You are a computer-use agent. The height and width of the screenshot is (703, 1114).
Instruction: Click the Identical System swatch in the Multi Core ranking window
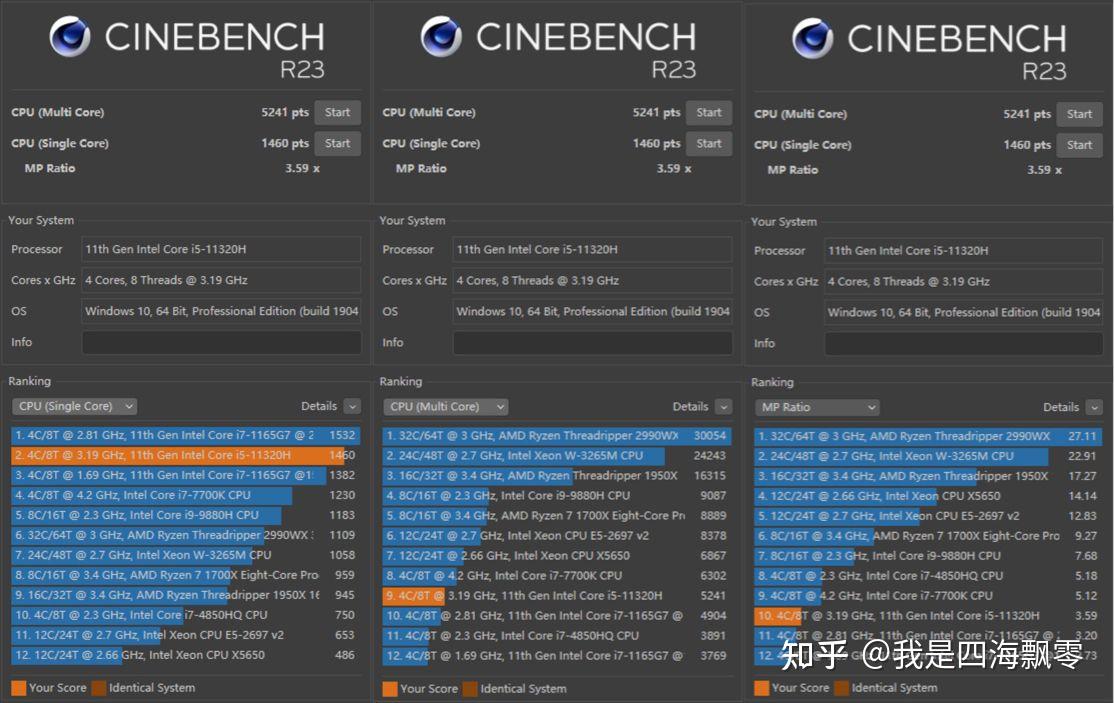click(470, 689)
